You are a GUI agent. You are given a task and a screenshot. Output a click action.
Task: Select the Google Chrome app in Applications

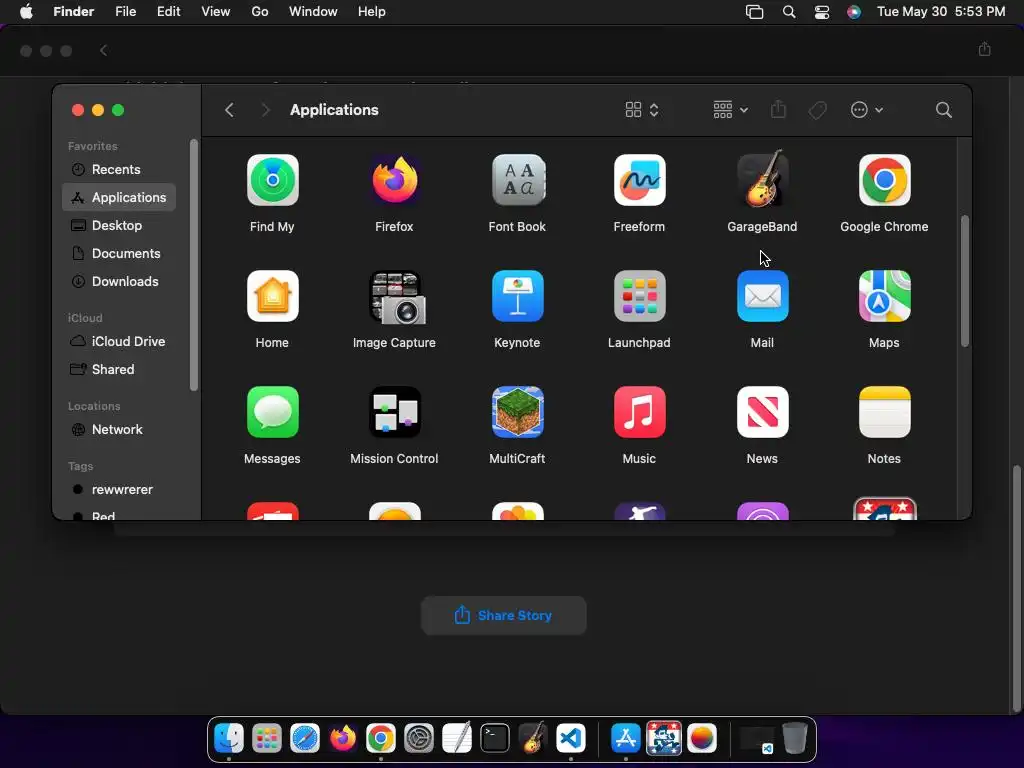(x=884, y=180)
